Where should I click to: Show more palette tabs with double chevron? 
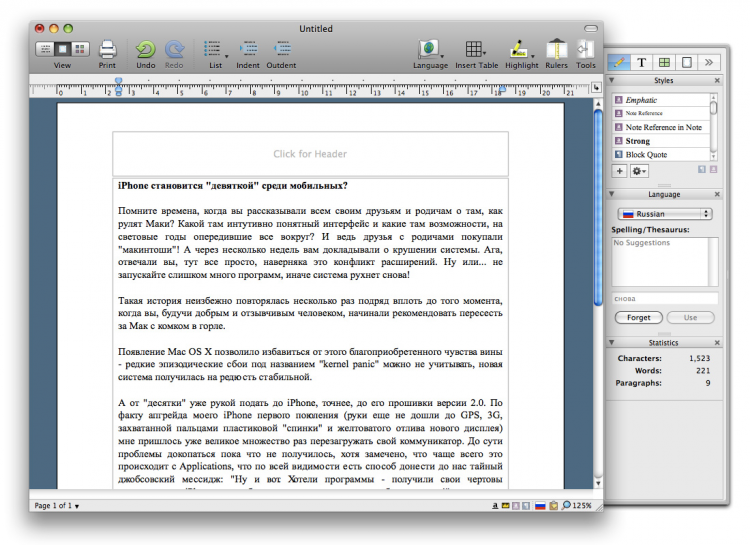[709, 62]
